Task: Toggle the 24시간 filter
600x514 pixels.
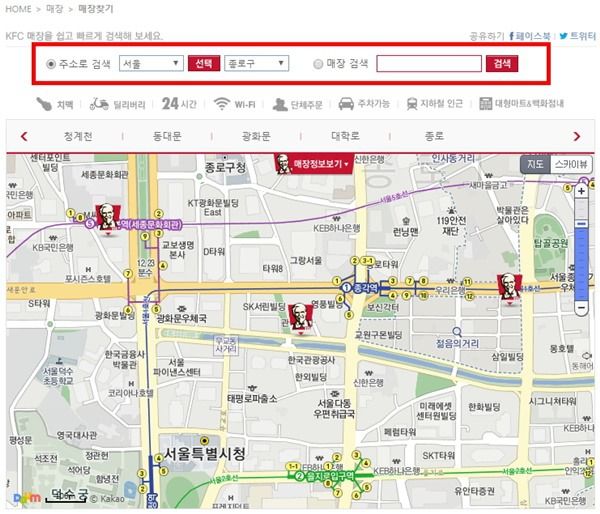Action: [179, 104]
